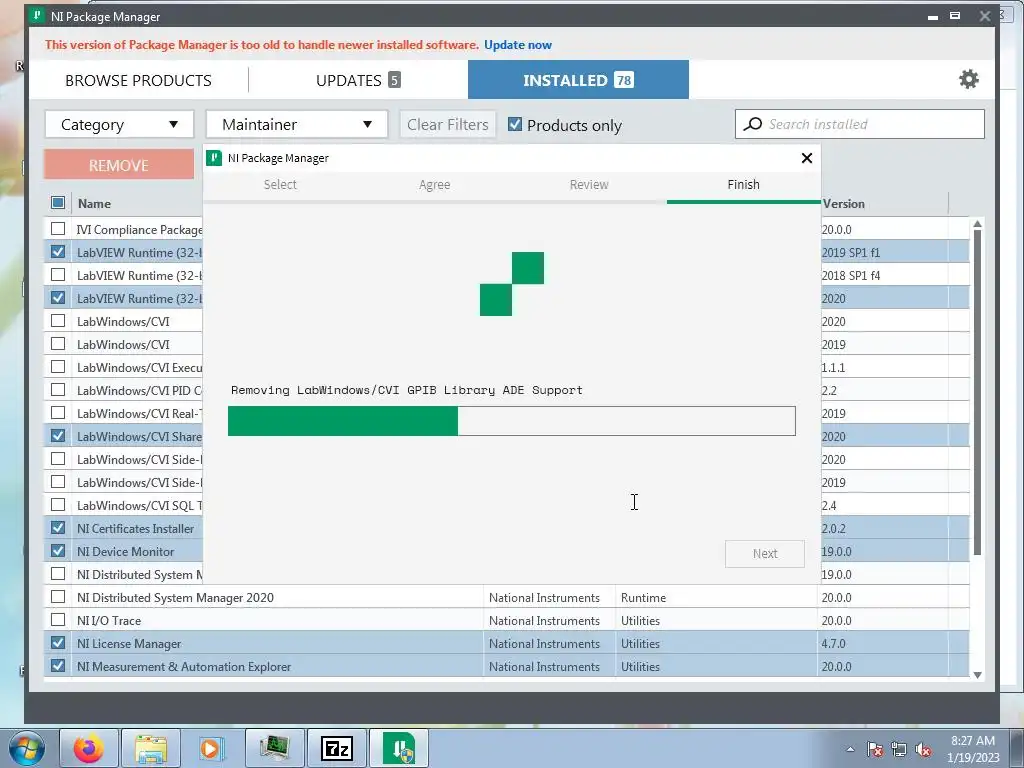Select the NI I/O Trace name text

tap(108, 620)
